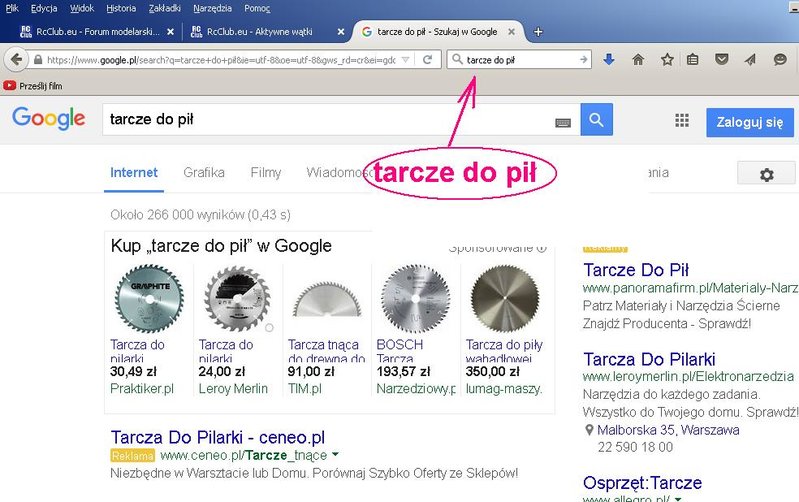This screenshot has width=799, height=502.
Task: Open the Widok menu
Action: 82,8
